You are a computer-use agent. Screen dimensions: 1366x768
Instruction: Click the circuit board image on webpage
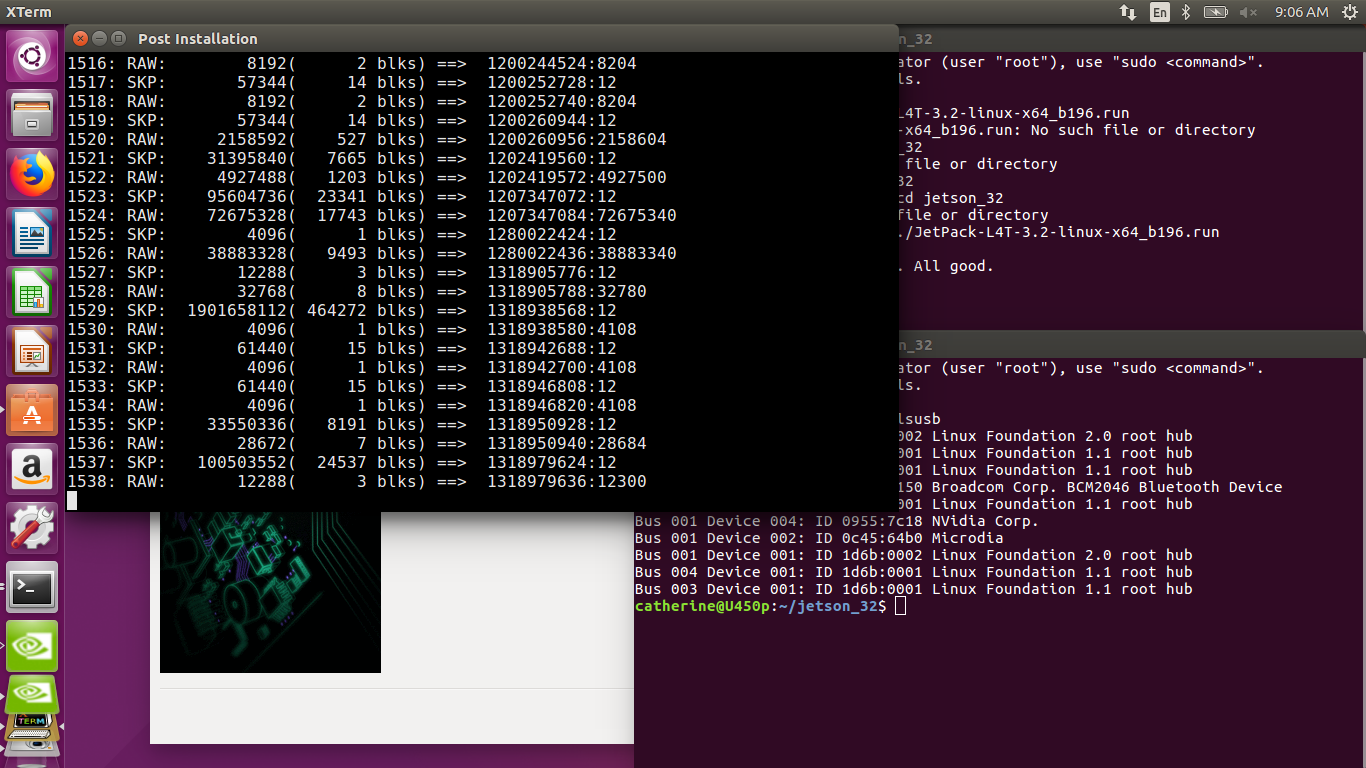click(x=270, y=590)
